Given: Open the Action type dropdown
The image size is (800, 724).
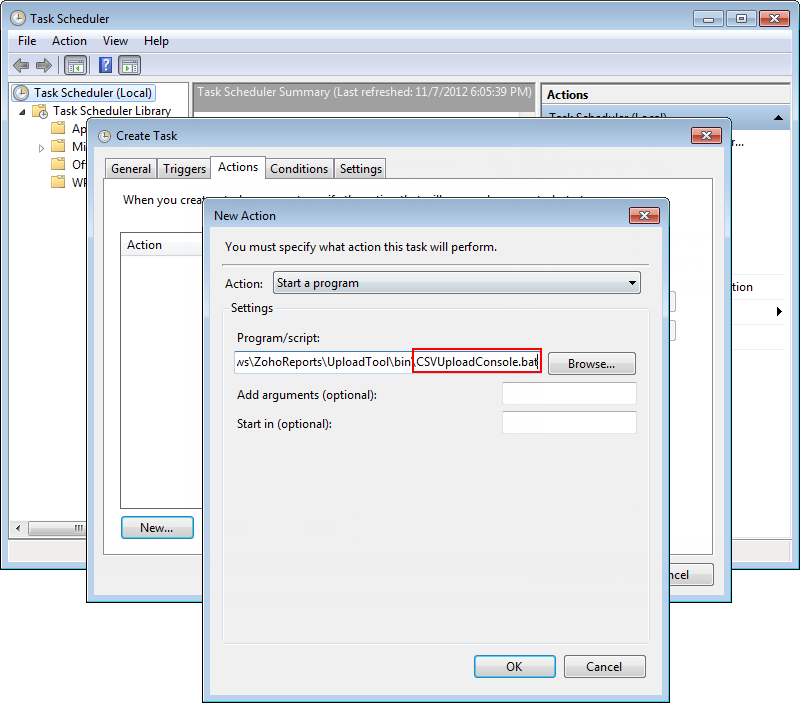Looking at the screenshot, I should click(x=457, y=283).
